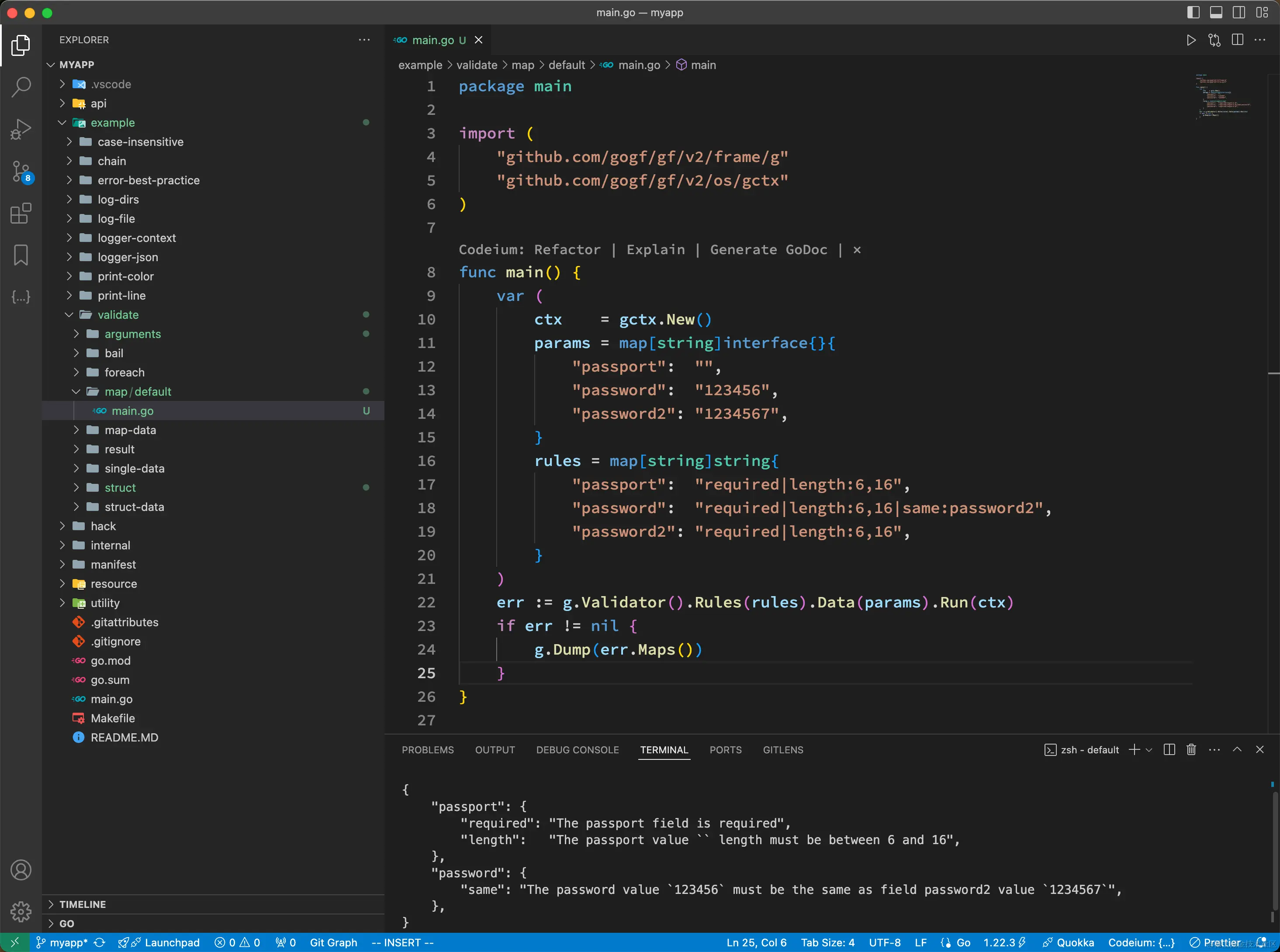Open the Manage gear icon
Image resolution: width=1280 pixels, height=952 pixels.
click(x=21, y=911)
